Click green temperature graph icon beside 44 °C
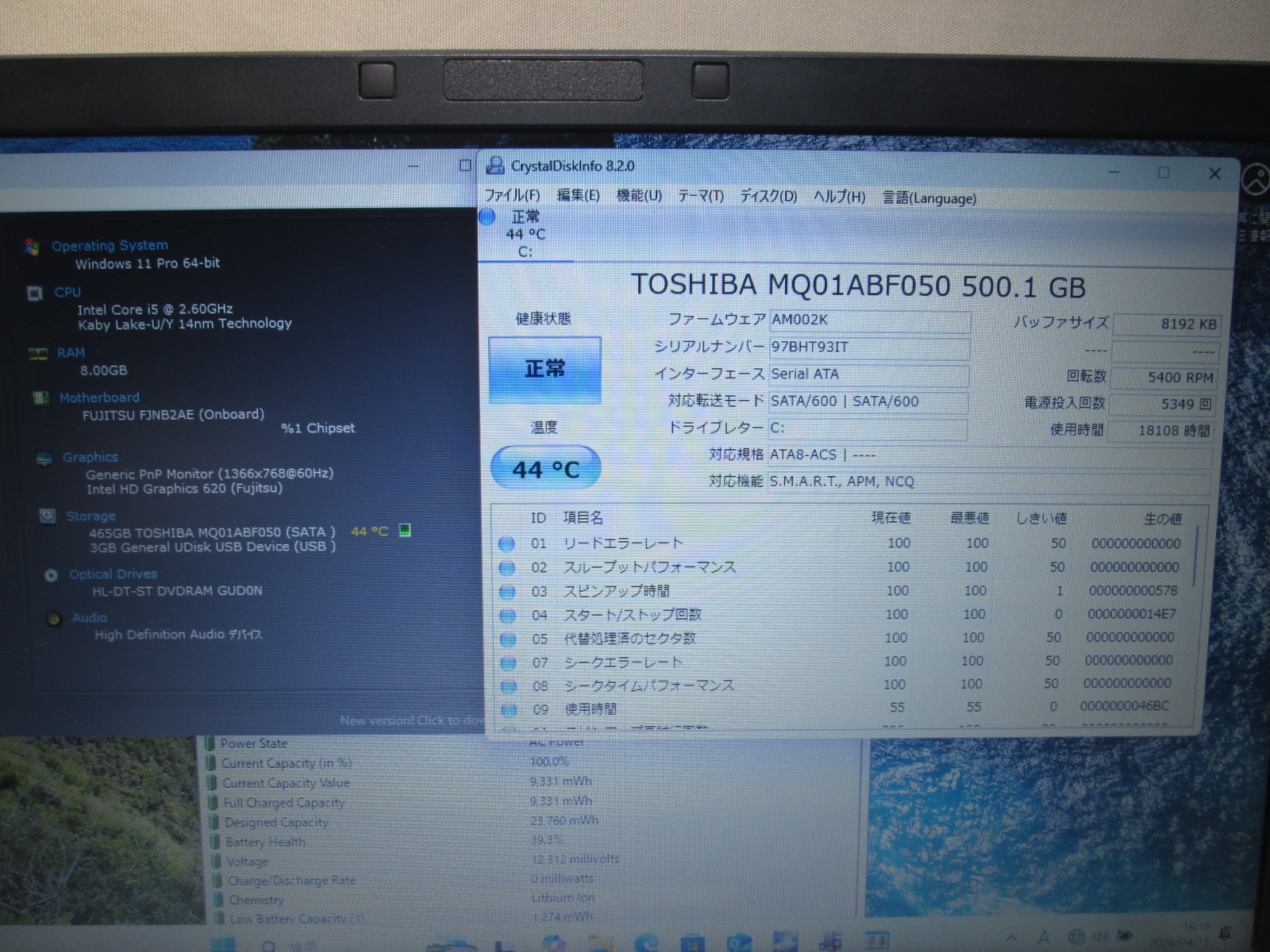 [x=405, y=530]
